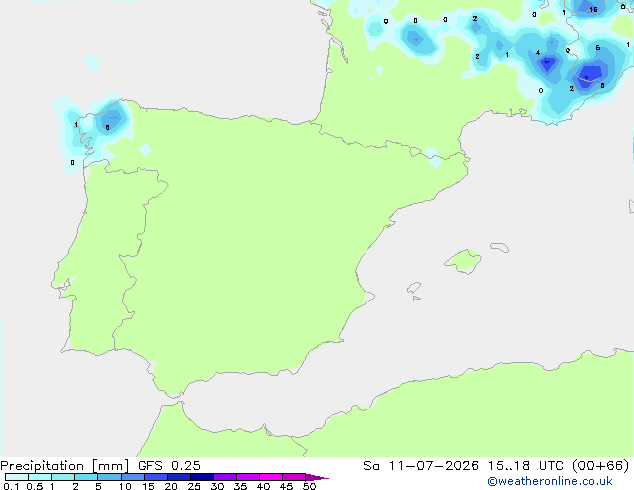
Task: Click the 45–50 mm legend swatch
Action: click(x=294, y=477)
